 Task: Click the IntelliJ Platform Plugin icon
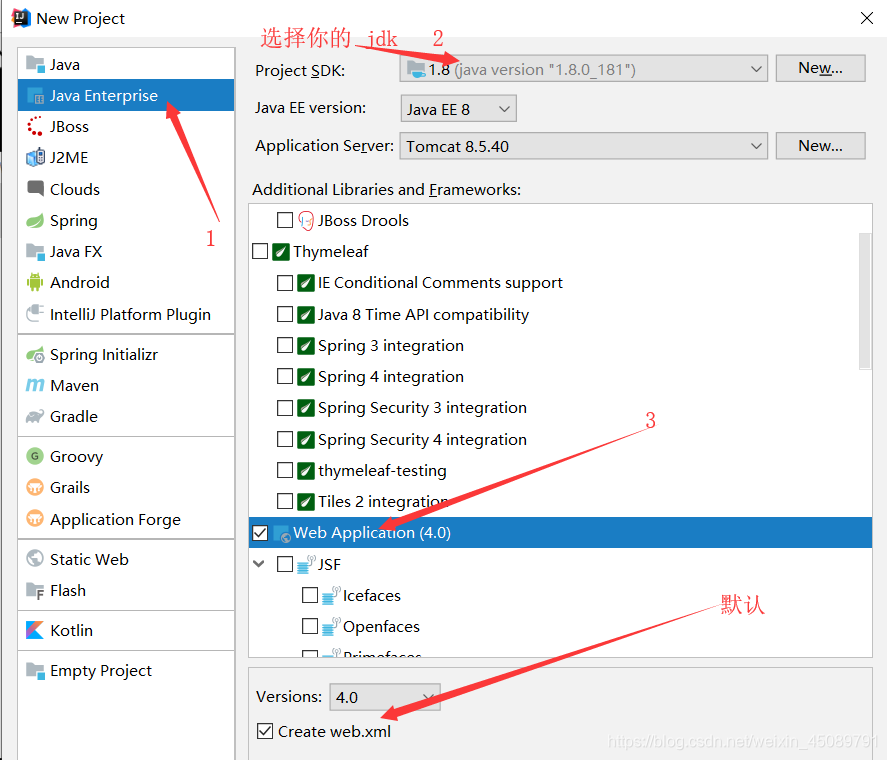[35, 313]
